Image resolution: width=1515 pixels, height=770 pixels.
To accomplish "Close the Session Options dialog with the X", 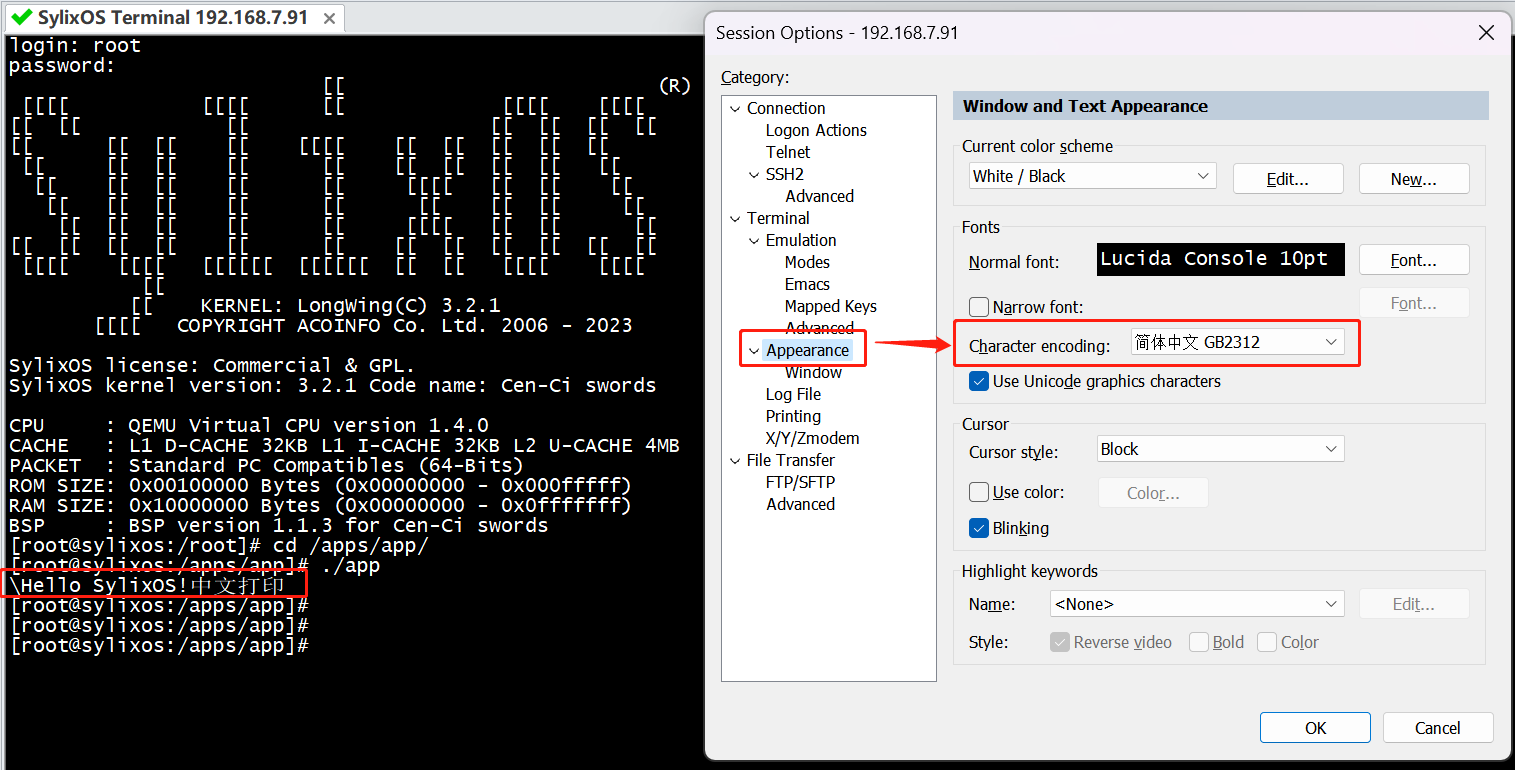I will click(1487, 33).
